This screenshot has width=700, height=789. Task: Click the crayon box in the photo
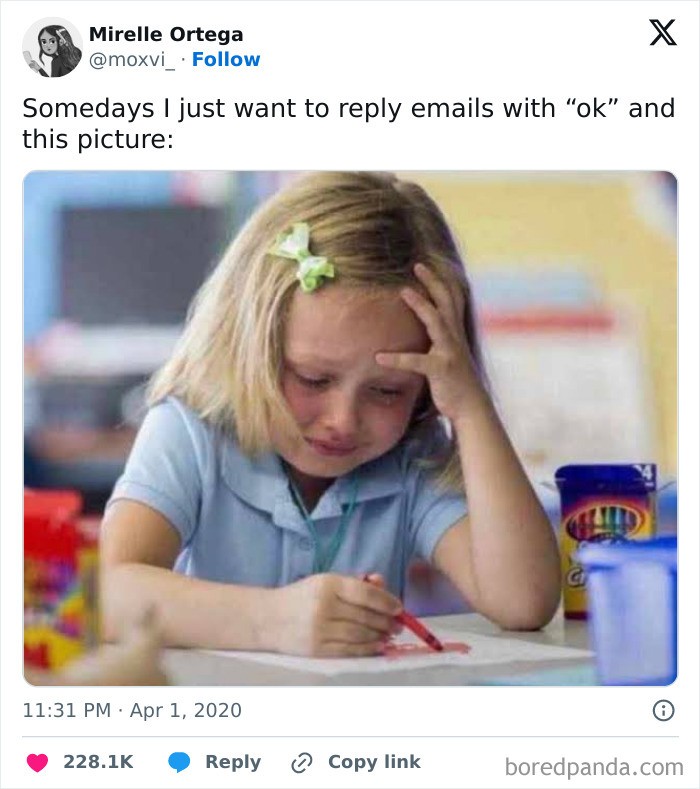click(605, 537)
